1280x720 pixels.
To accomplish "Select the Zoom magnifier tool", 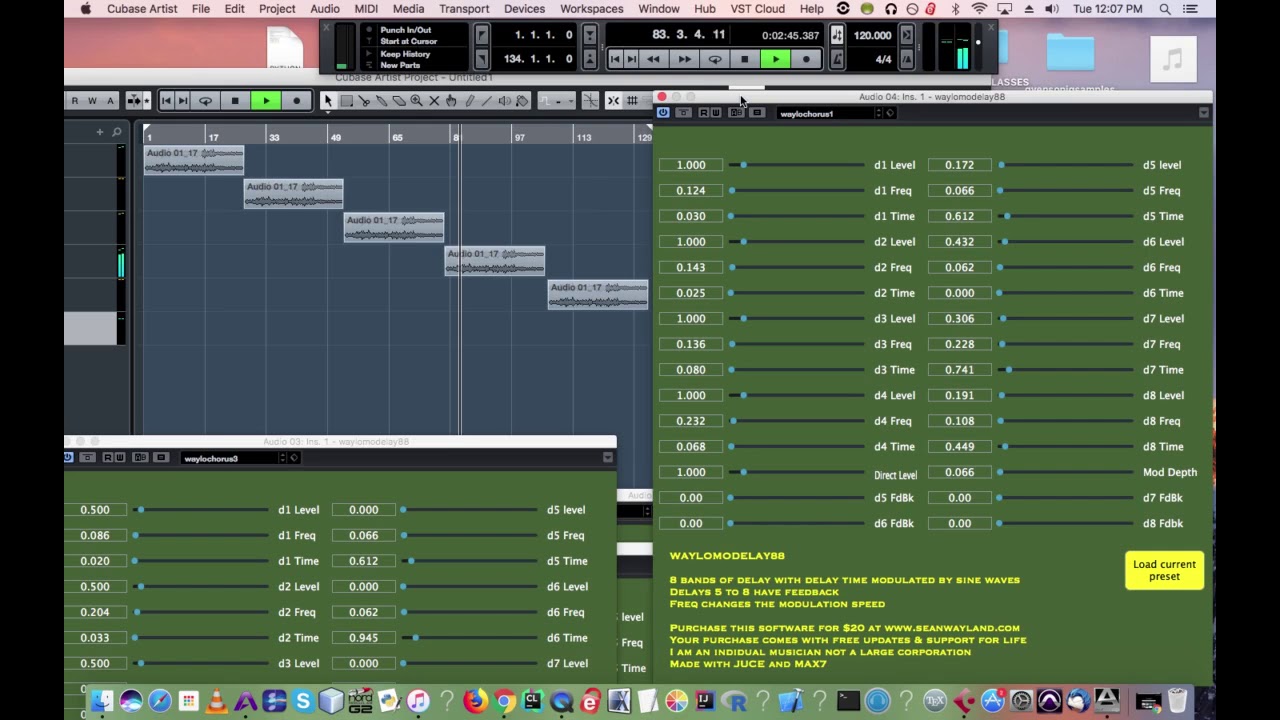I will coord(416,101).
